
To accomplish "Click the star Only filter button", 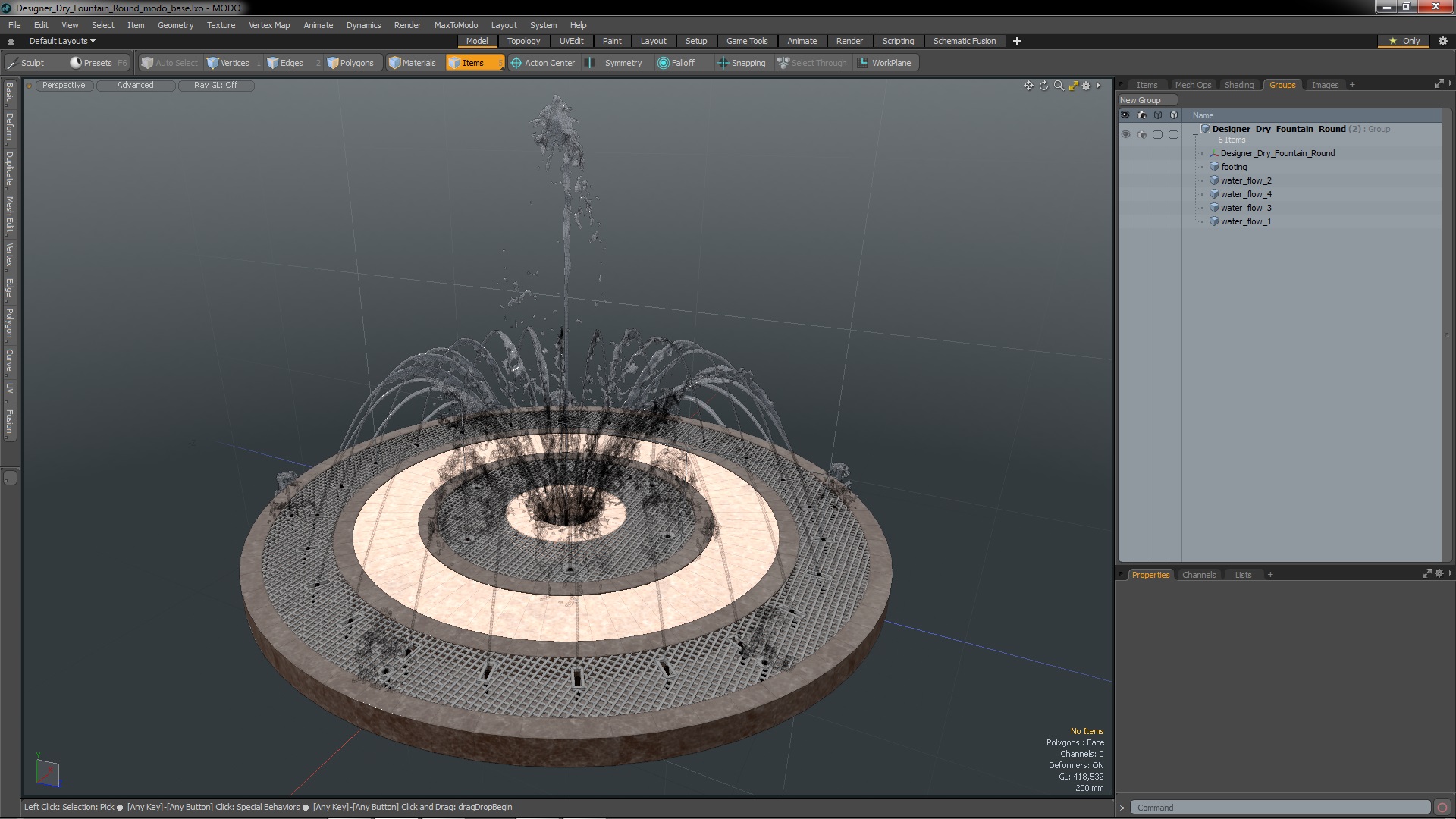I will click(x=1404, y=41).
